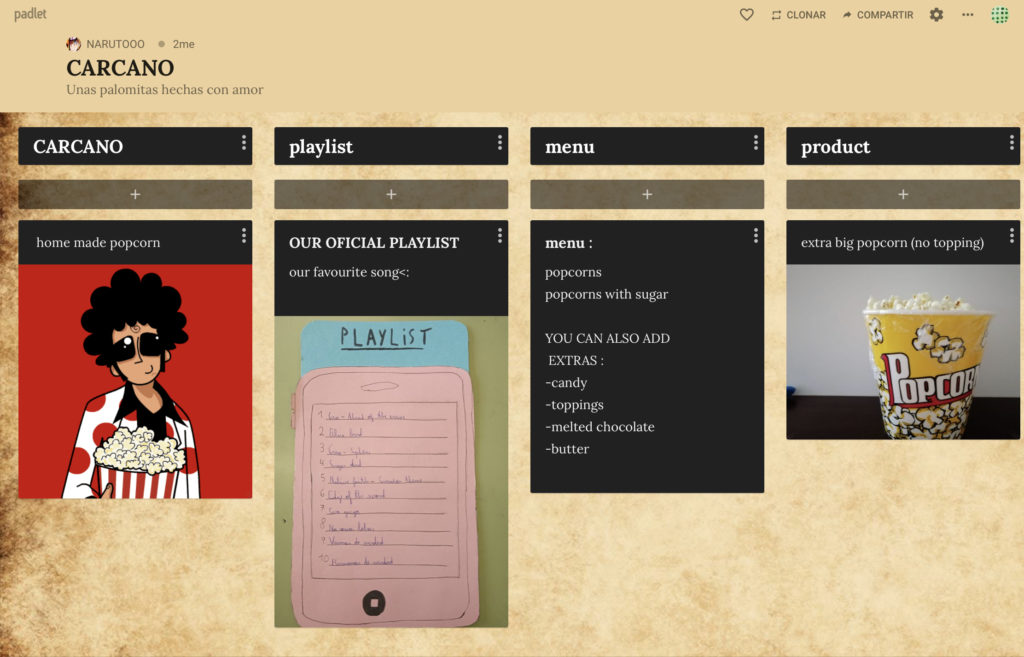Open the settings gear icon
The height and width of the screenshot is (657, 1024).
936,15
